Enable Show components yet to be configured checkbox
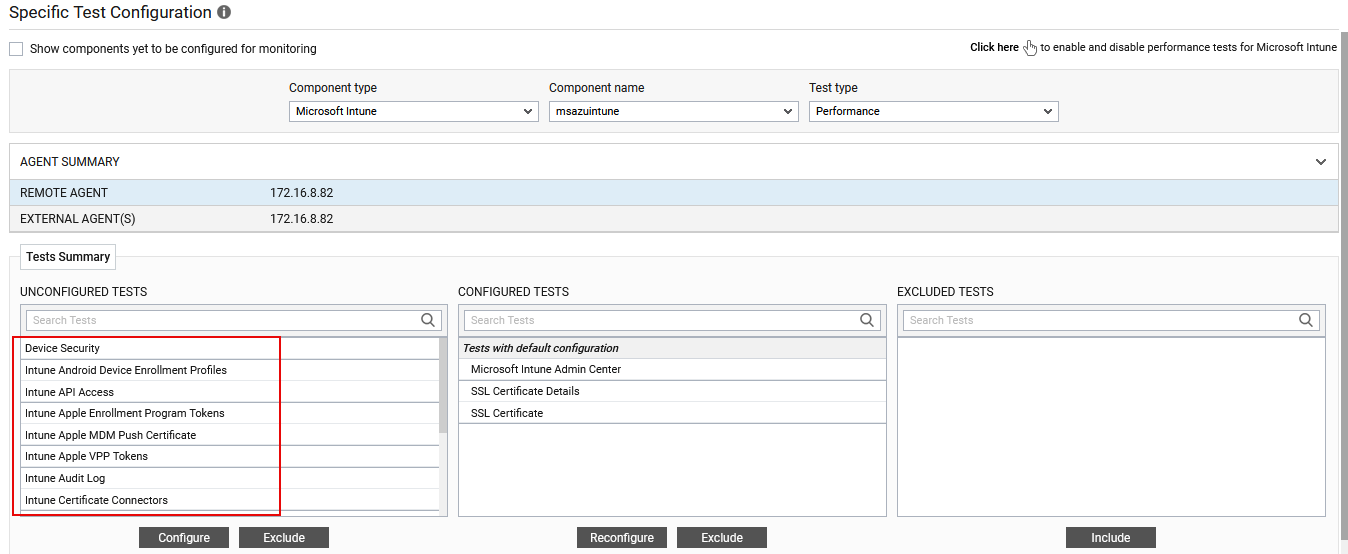This screenshot has width=1348, height=554. pyautogui.click(x=16, y=49)
